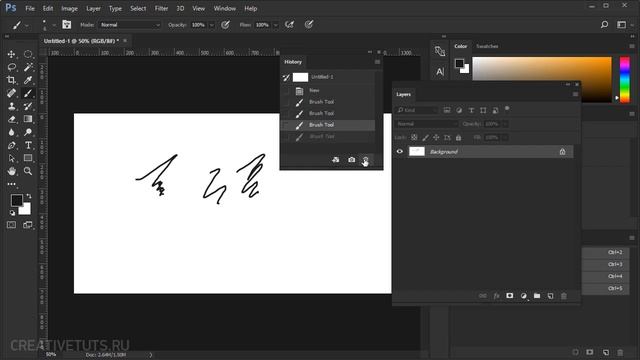
Task: Open the Image menu
Action: coord(69,8)
